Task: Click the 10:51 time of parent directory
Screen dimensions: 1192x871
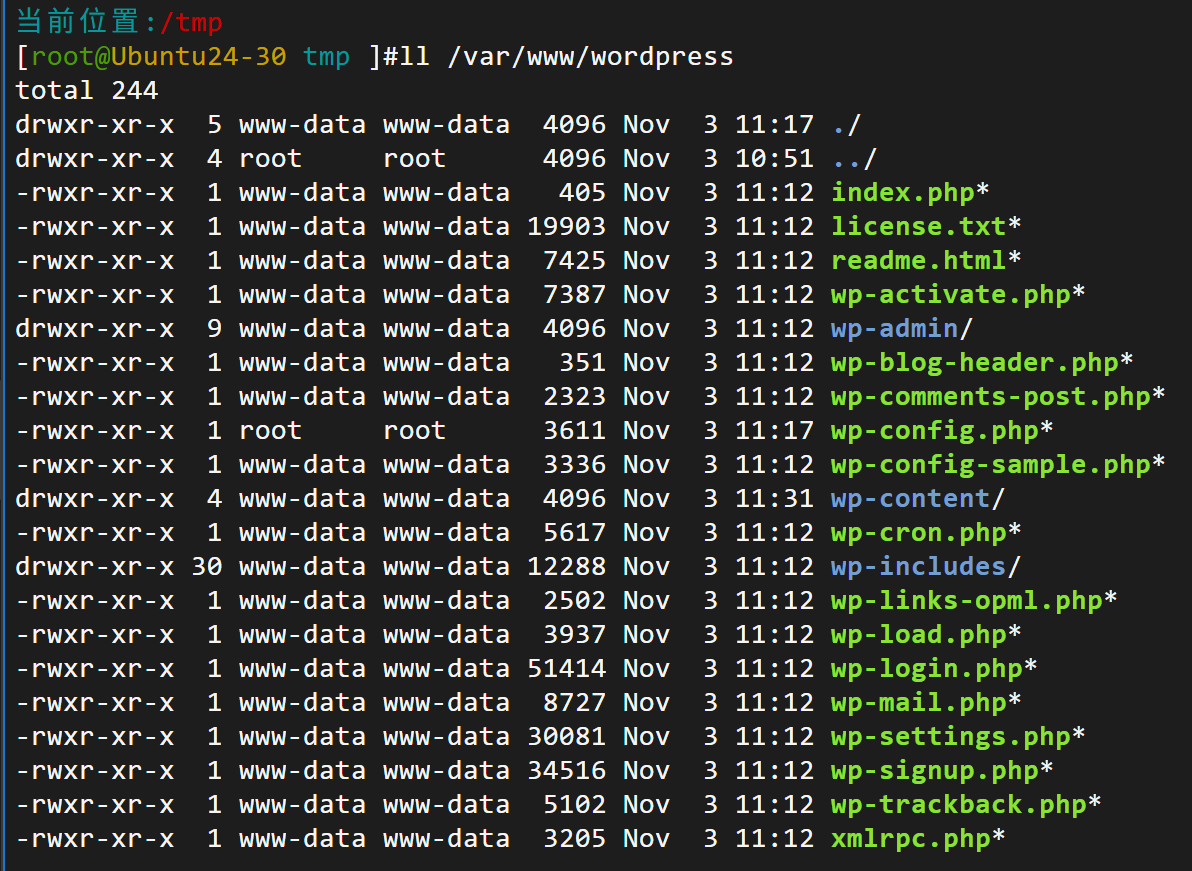Action: point(774,159)
